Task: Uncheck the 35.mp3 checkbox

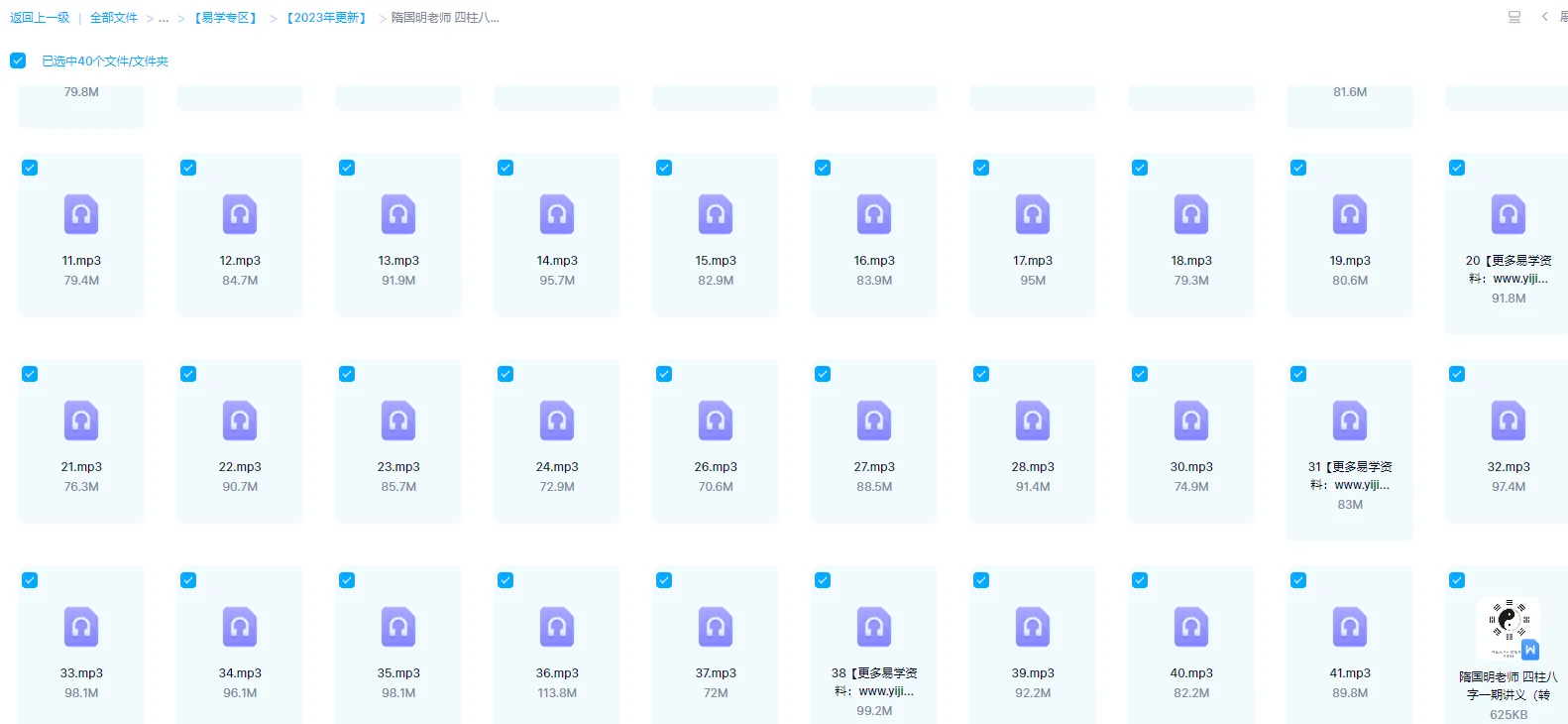Action: [x=347, y=580]
